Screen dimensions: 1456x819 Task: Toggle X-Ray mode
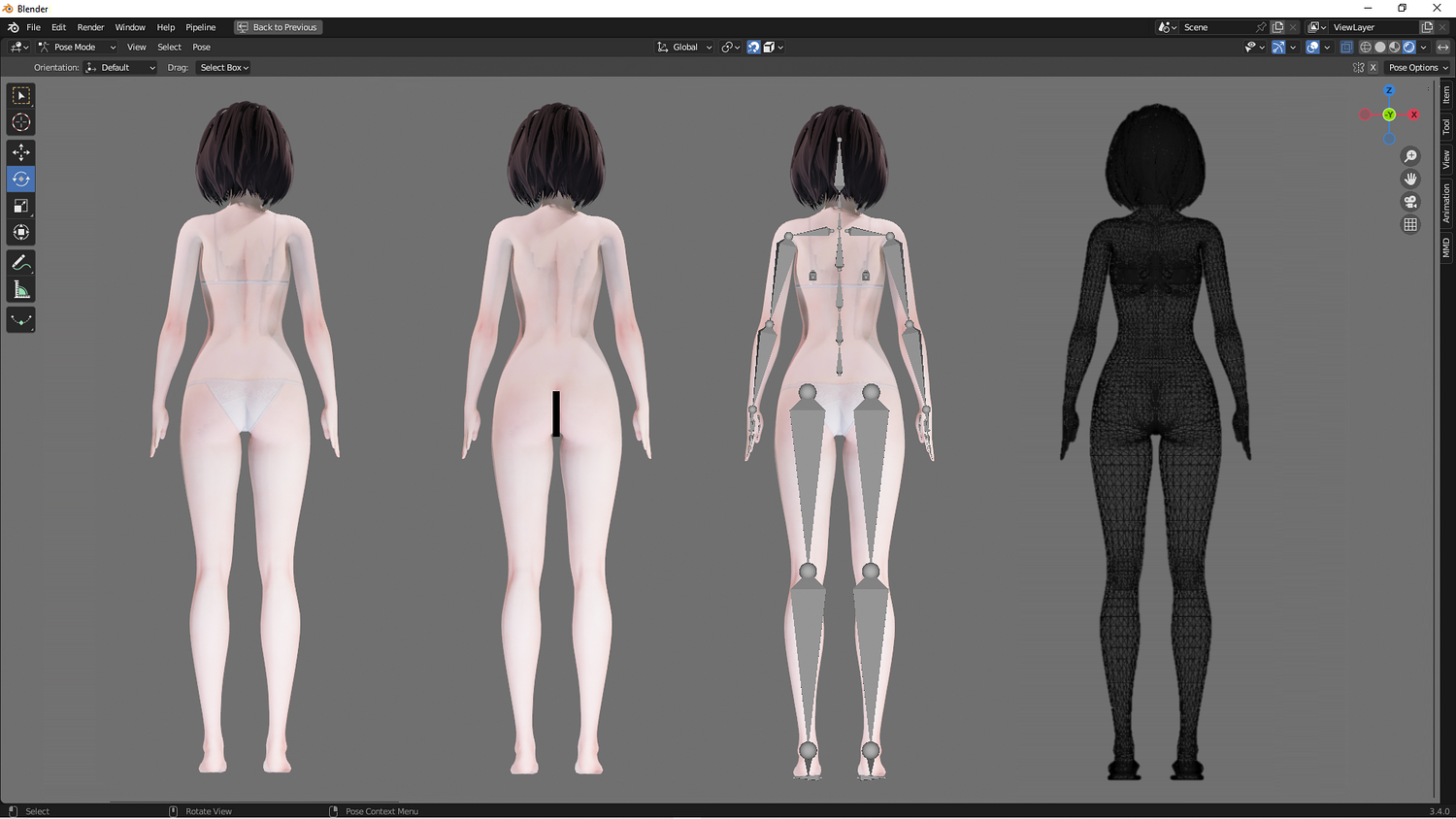pyautogui.click(x=1346, y=47)
